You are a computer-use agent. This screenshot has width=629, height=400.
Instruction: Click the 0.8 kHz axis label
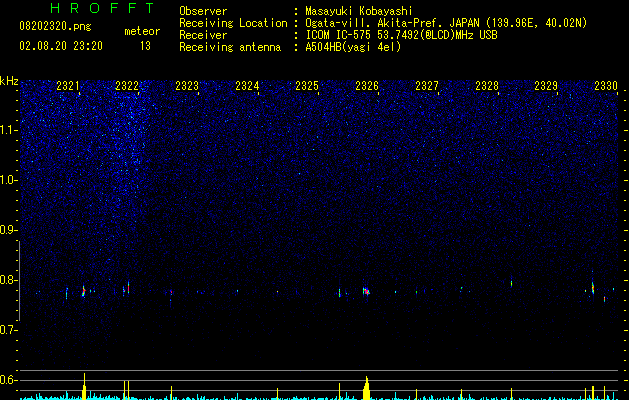click(x=9, y=280)
